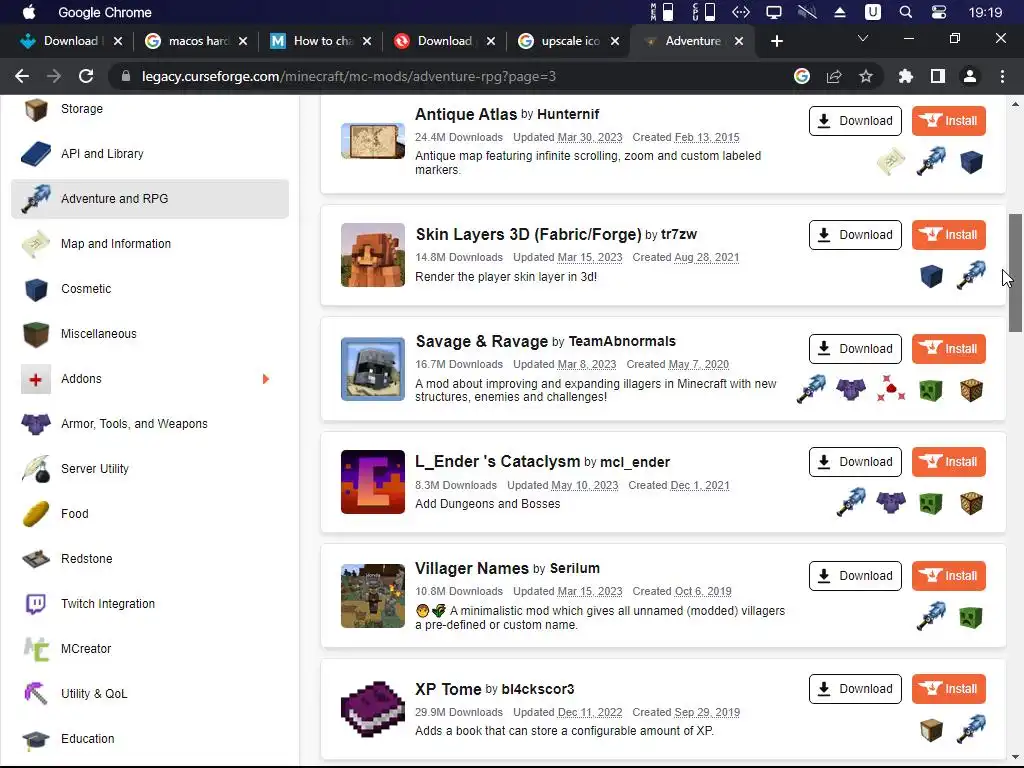The image size is (1024, 768).
Task: Open the Chrome profile avatar
Action: [x=970, y=76]
